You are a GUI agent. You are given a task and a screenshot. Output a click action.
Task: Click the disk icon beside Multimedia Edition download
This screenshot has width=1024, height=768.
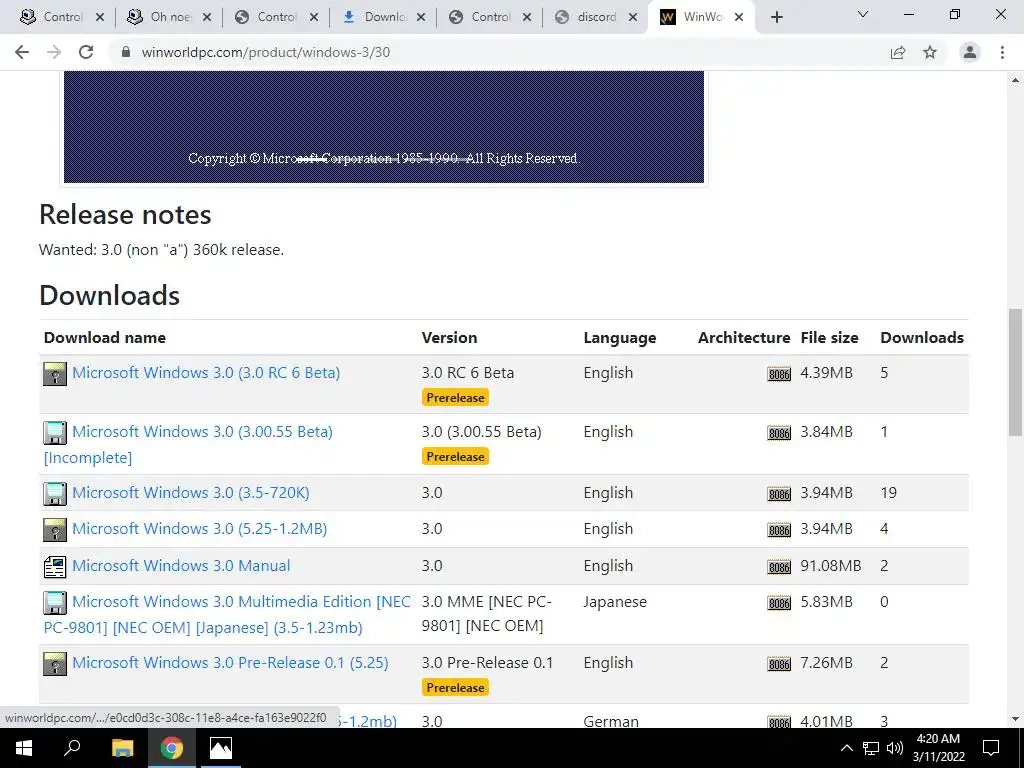pyautogui.click(x=55, y=603)
